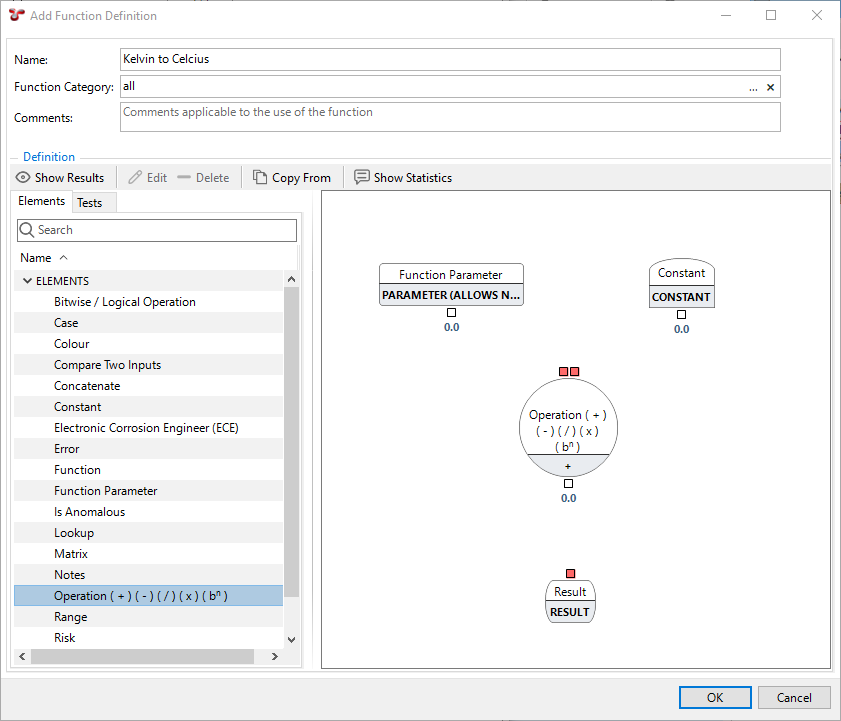Select the Colour element
Screen dimensions: 841x721
pos(149,344)
